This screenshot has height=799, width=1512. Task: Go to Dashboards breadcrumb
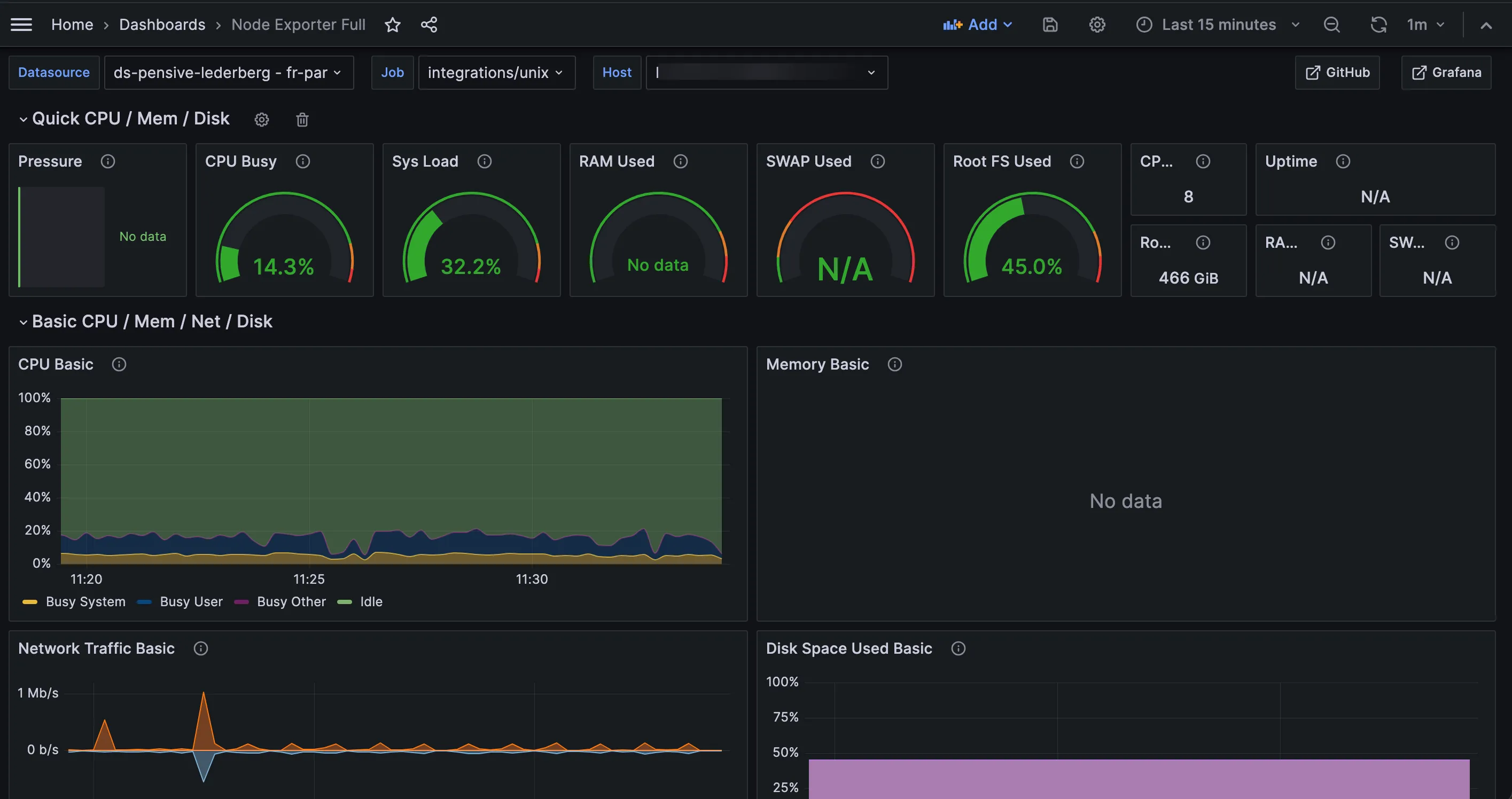coord(162,25)
